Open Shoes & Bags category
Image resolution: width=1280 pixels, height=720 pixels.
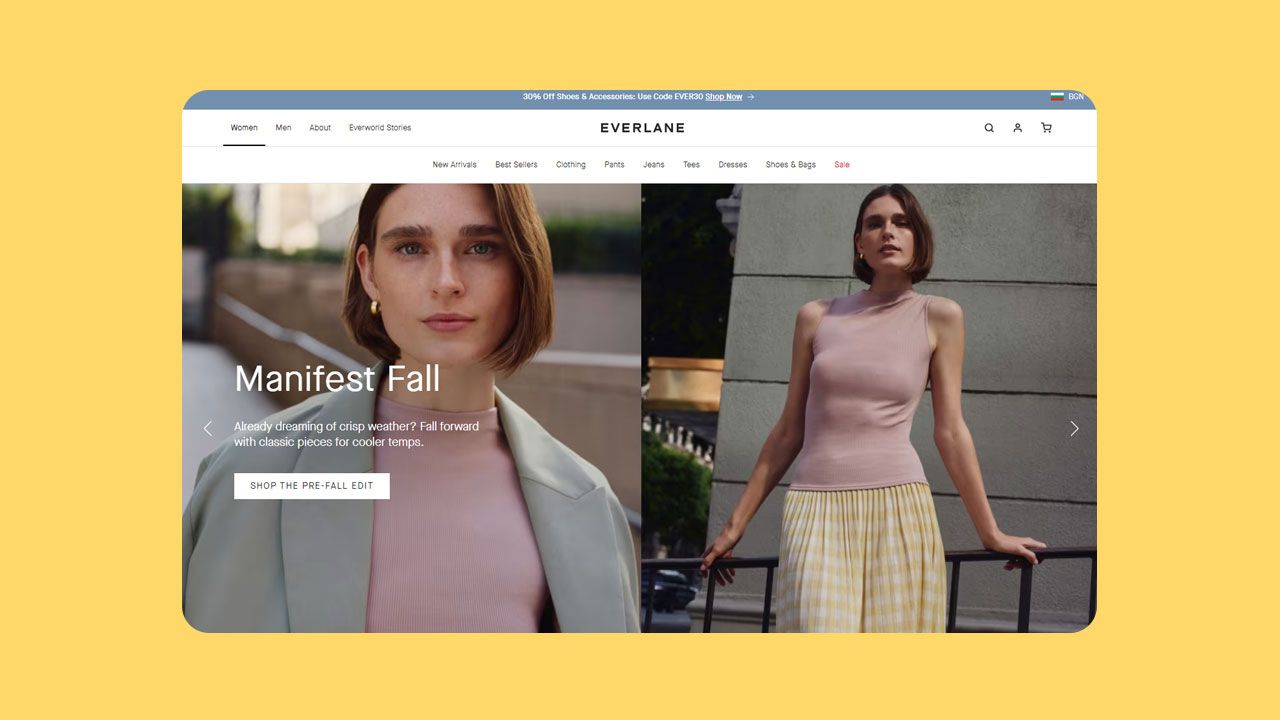pos(791,165)
